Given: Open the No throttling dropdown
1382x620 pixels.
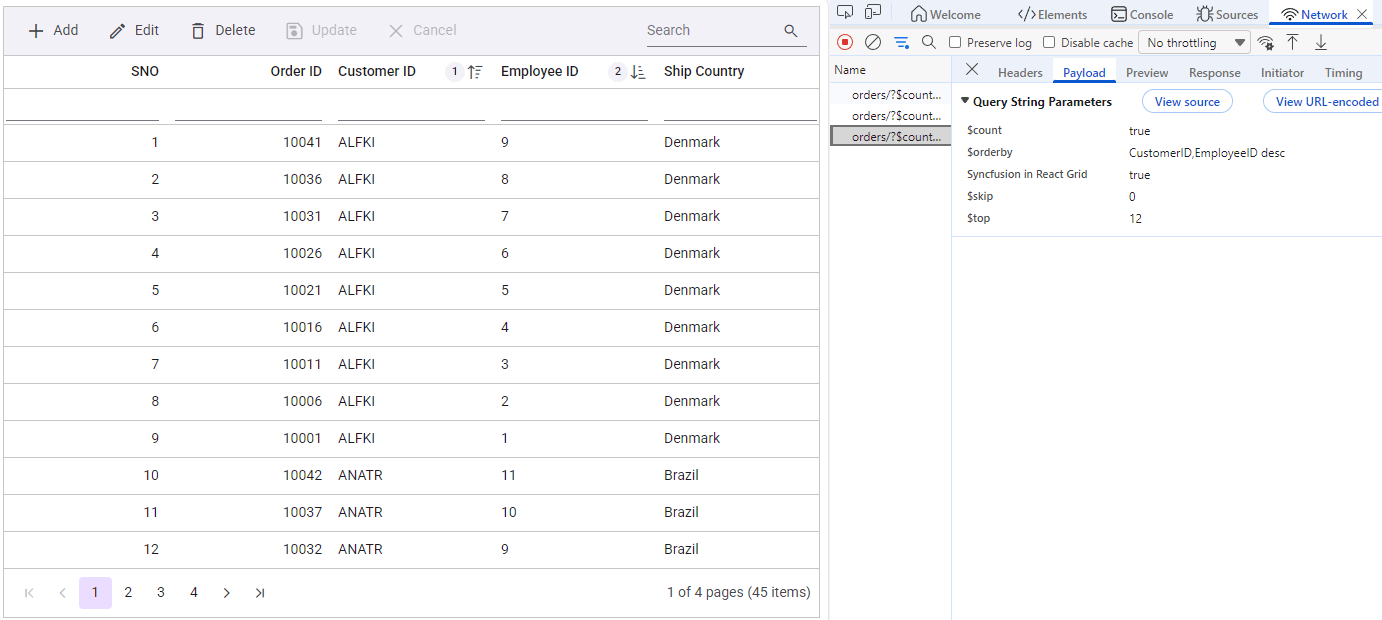Looking at the screenshot, I should click(x=1194, y=43).
